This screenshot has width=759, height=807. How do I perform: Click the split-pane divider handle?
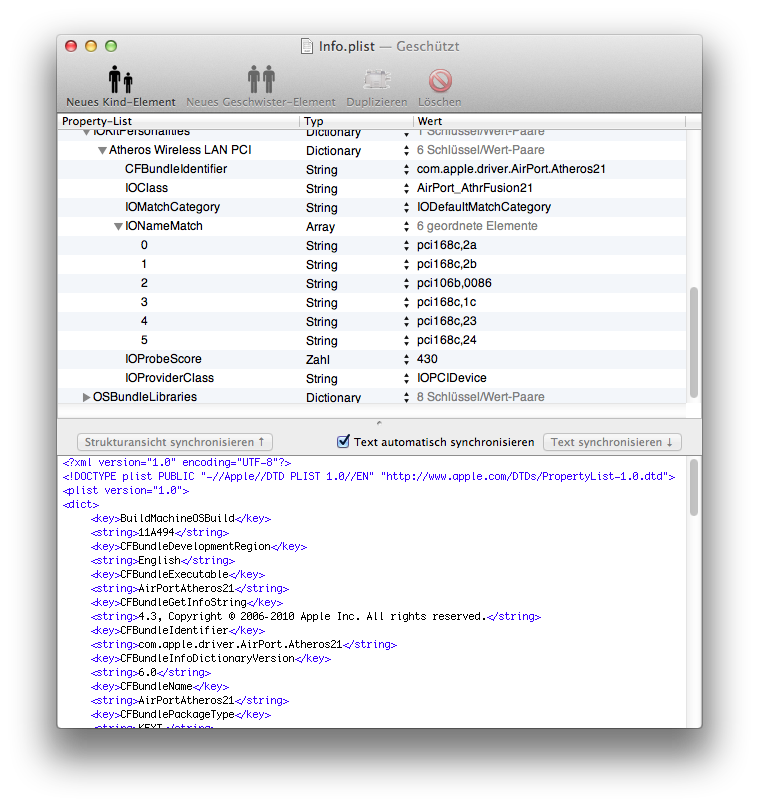point(379,423)
